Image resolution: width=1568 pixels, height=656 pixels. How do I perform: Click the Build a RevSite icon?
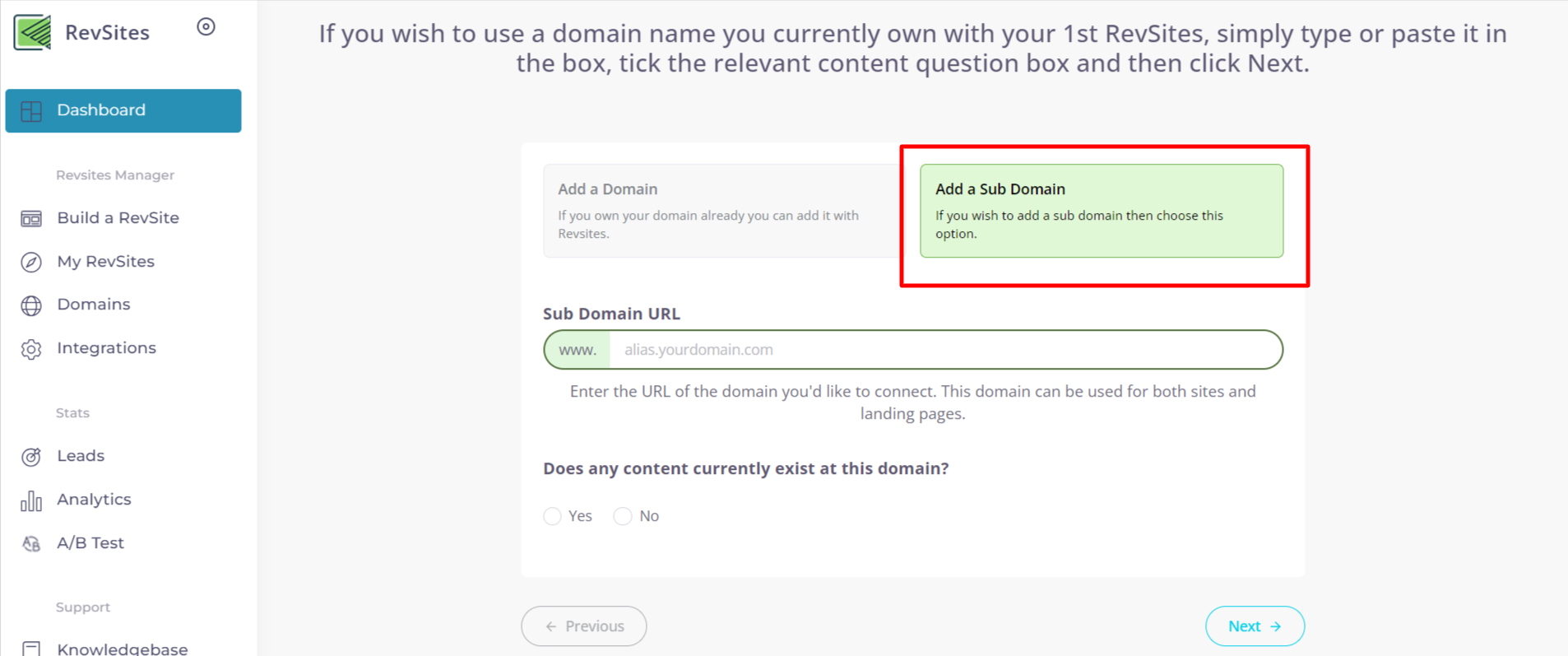[x=31, y=218]
